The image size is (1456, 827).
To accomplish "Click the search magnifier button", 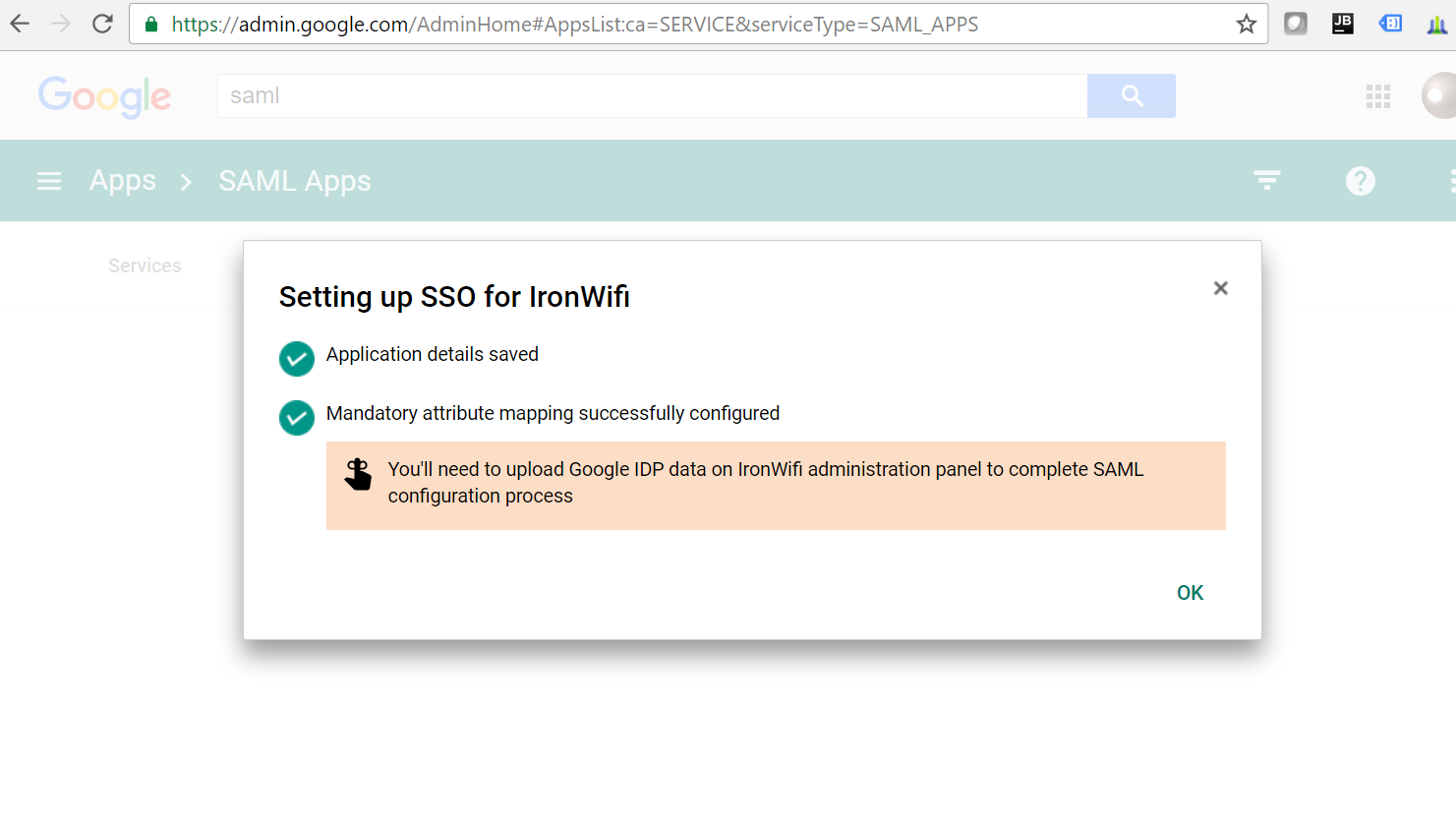I will tap(1131, 95).
